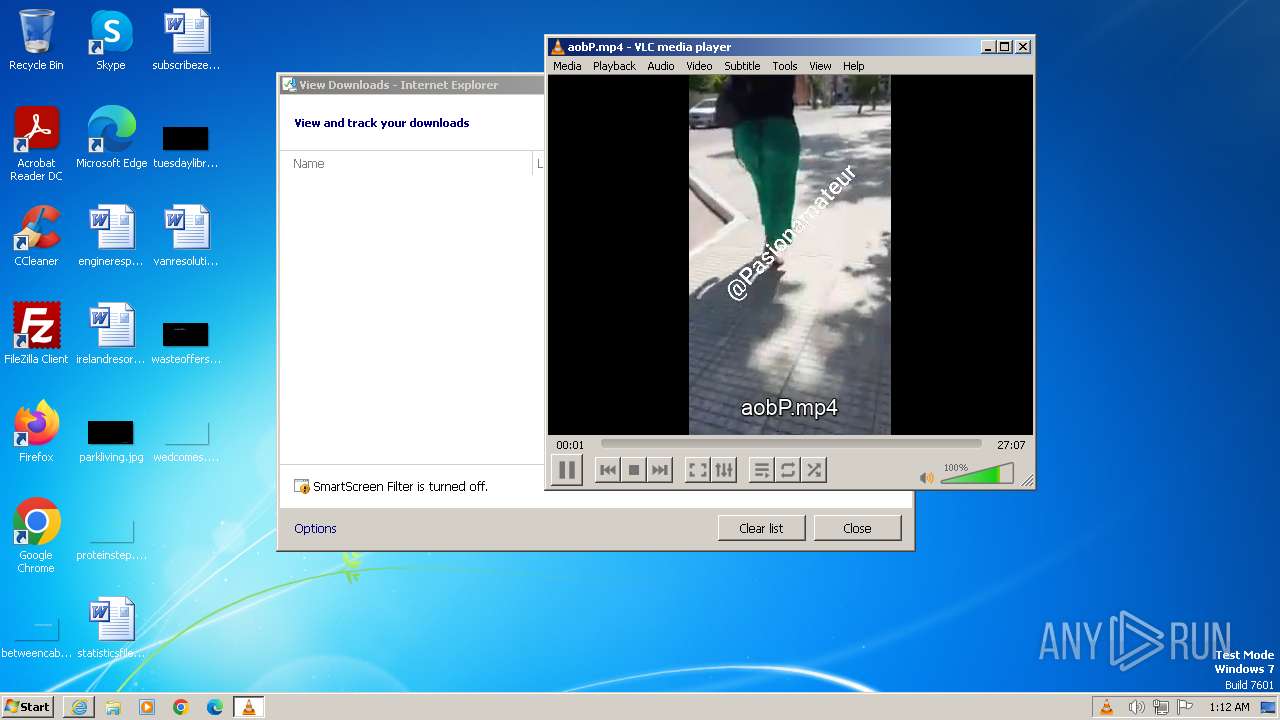Mute audio via VLC speaker icon

click(926, 478)
